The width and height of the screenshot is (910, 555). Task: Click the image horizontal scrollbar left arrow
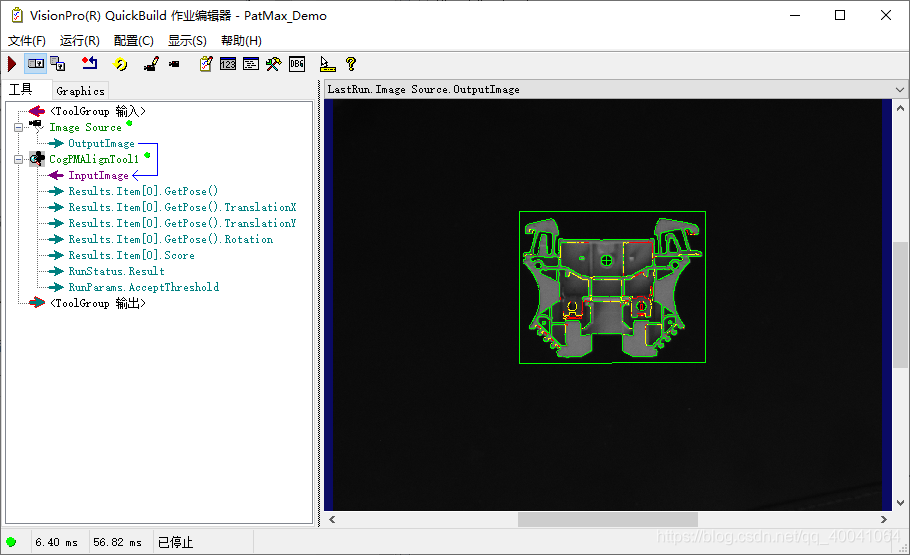point(332,519)
